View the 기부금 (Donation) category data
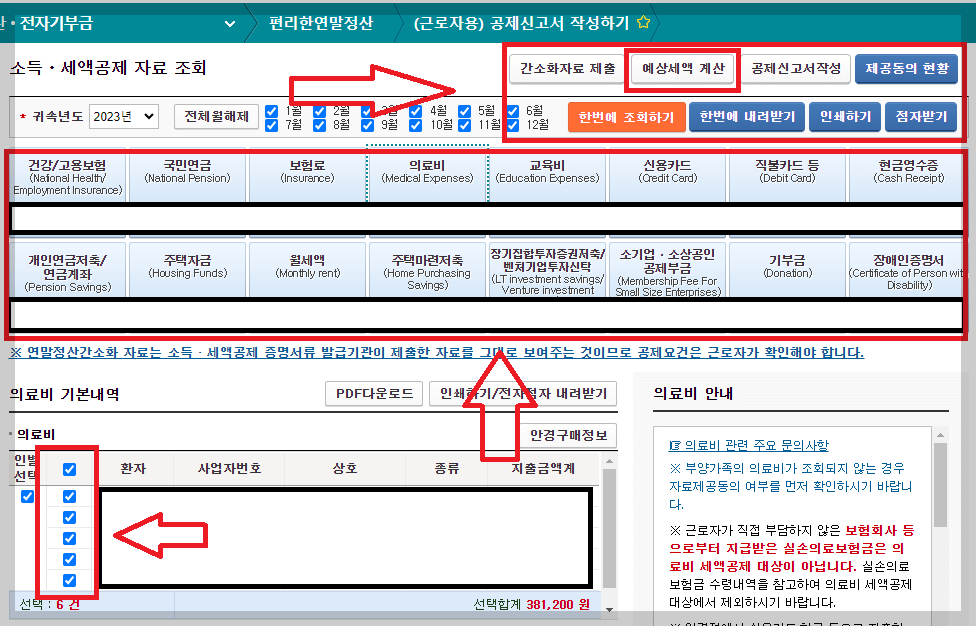Image resolution: width=976 pixels, height=626 pixels. [786, 268]
